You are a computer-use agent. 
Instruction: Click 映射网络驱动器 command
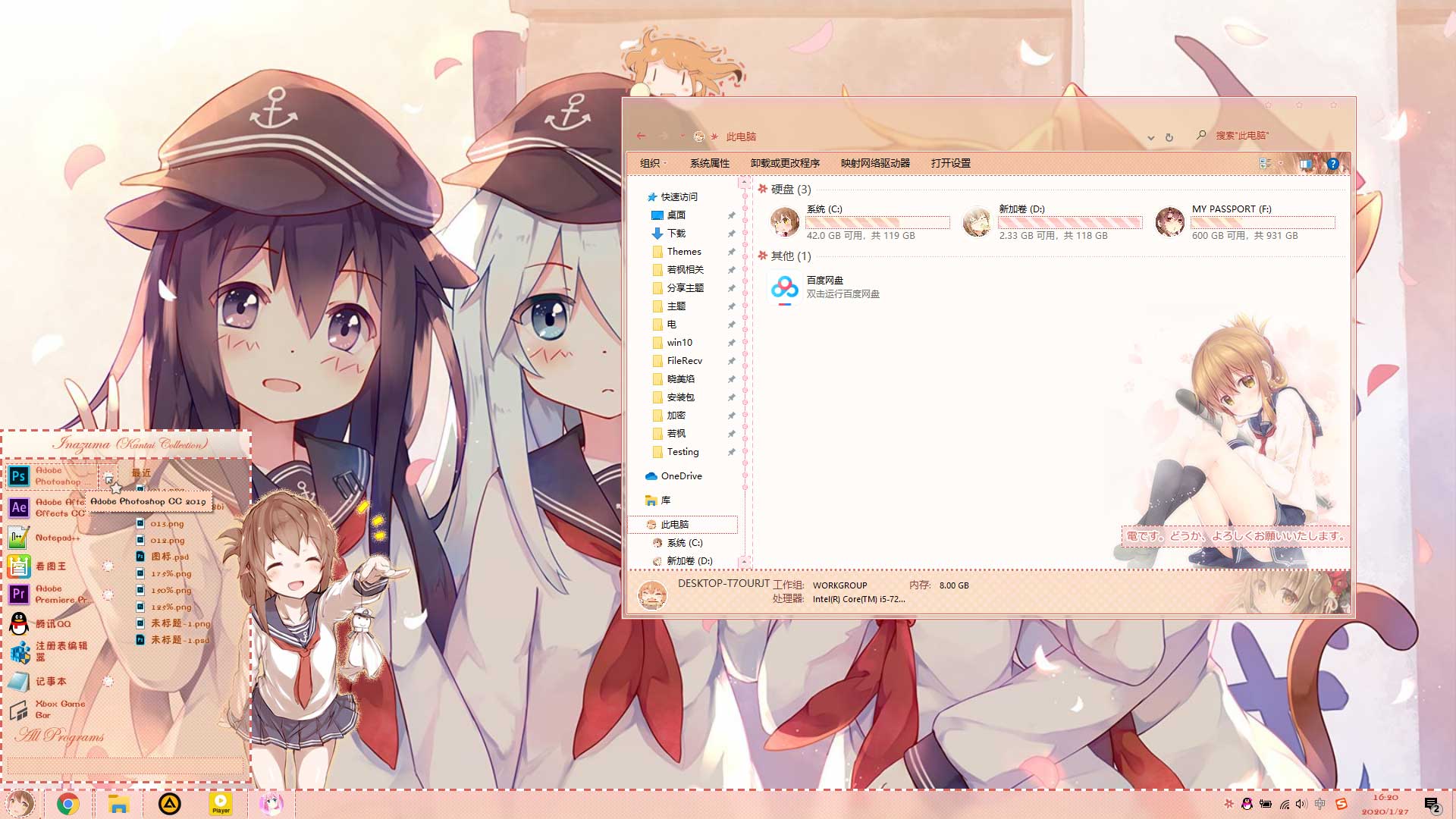point(875,163)
